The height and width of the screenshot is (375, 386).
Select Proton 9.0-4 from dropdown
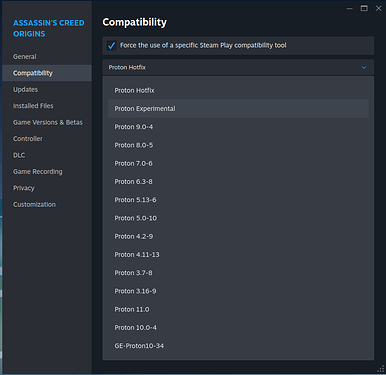238,127
